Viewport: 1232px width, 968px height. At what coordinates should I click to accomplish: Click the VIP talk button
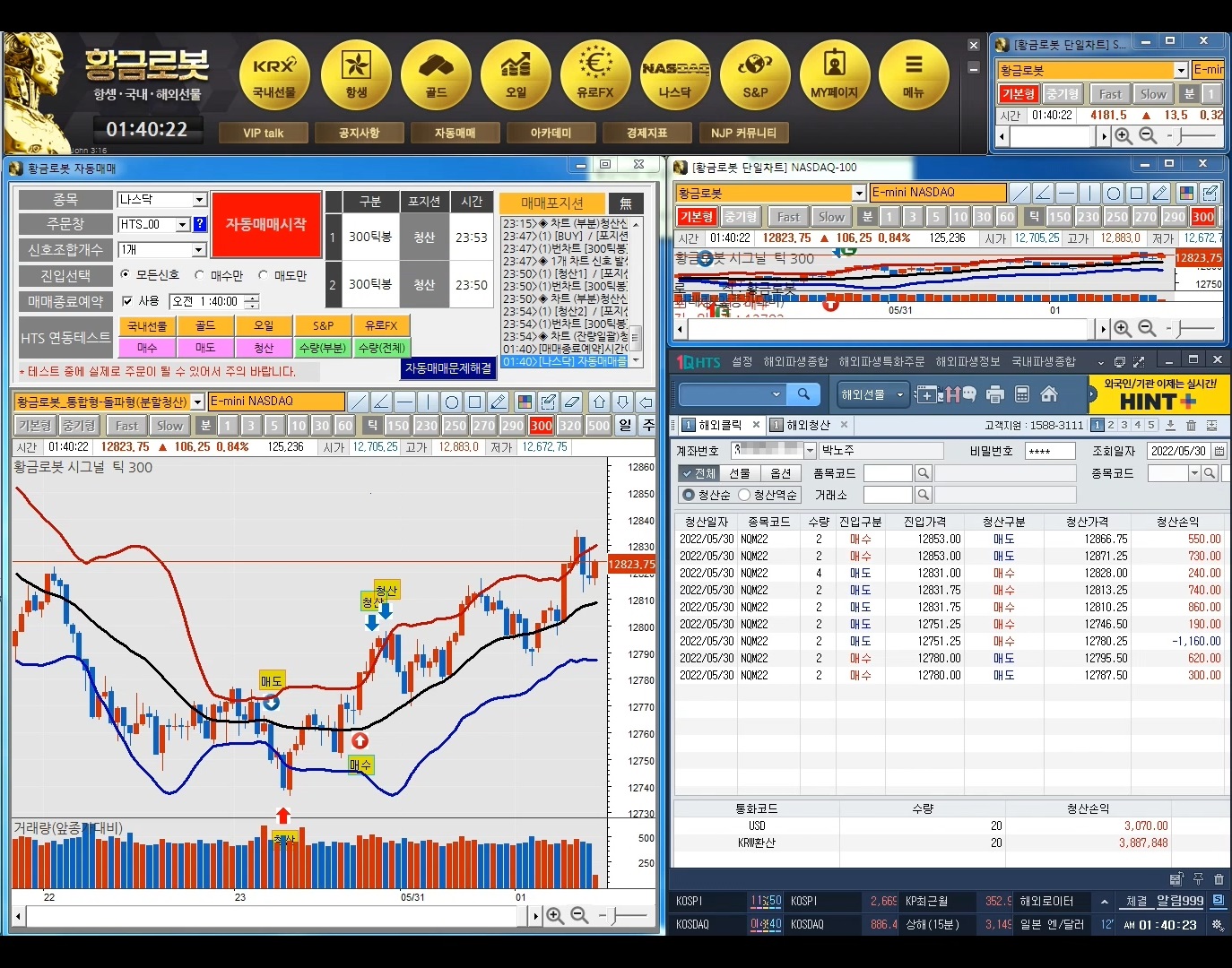[x=263, y=133]
